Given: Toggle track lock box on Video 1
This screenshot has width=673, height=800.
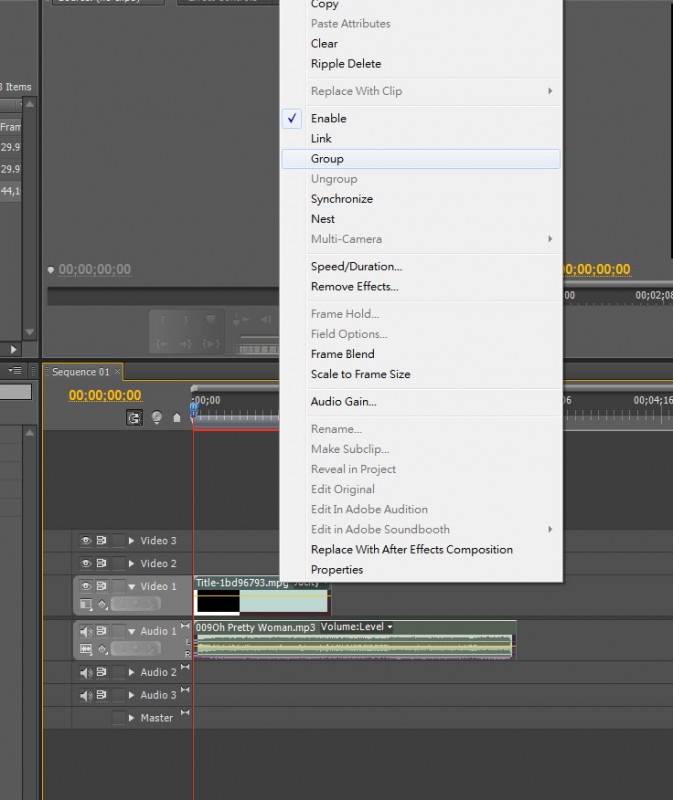Looking at the screenshot, I should coord(119,587).
